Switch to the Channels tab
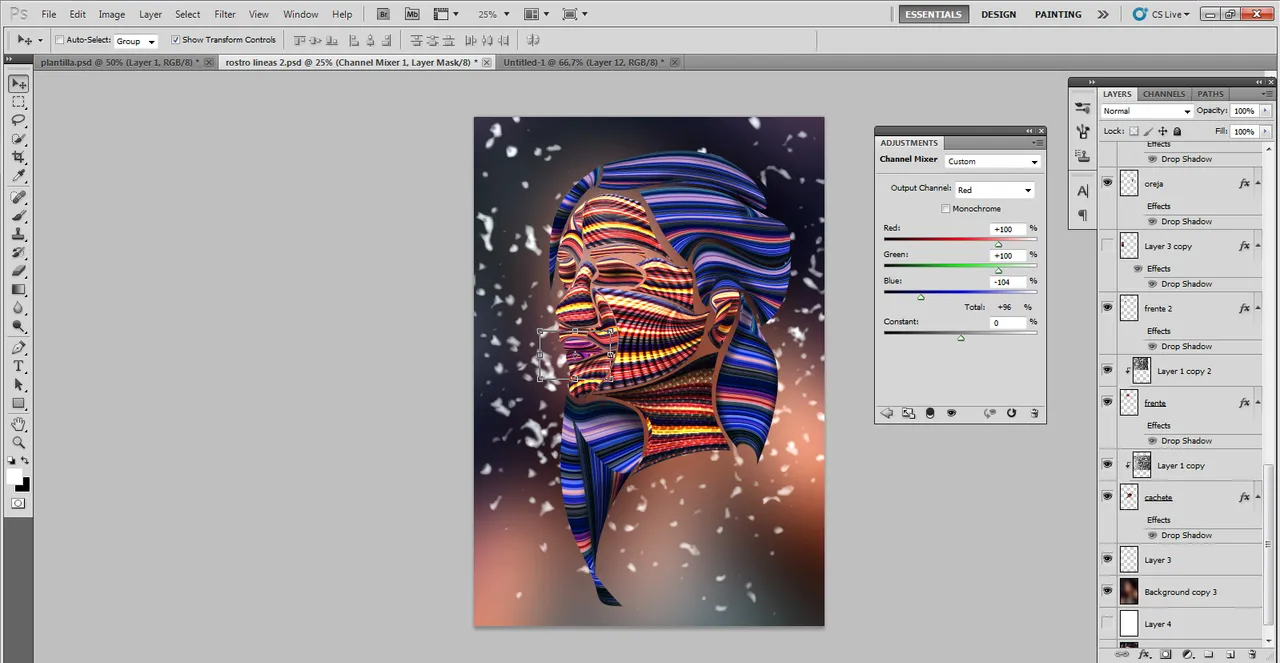The height and width of the screenshot is (663, 1280). pos(1163,94)
